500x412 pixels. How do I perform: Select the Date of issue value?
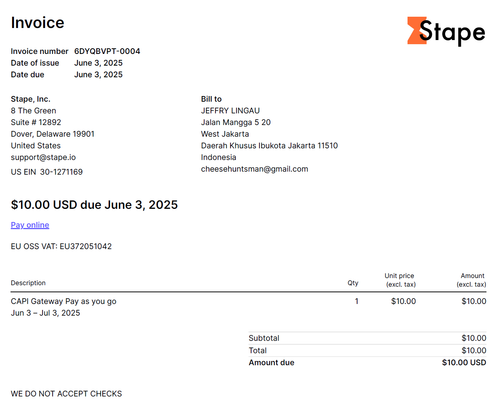click(98, 63)
